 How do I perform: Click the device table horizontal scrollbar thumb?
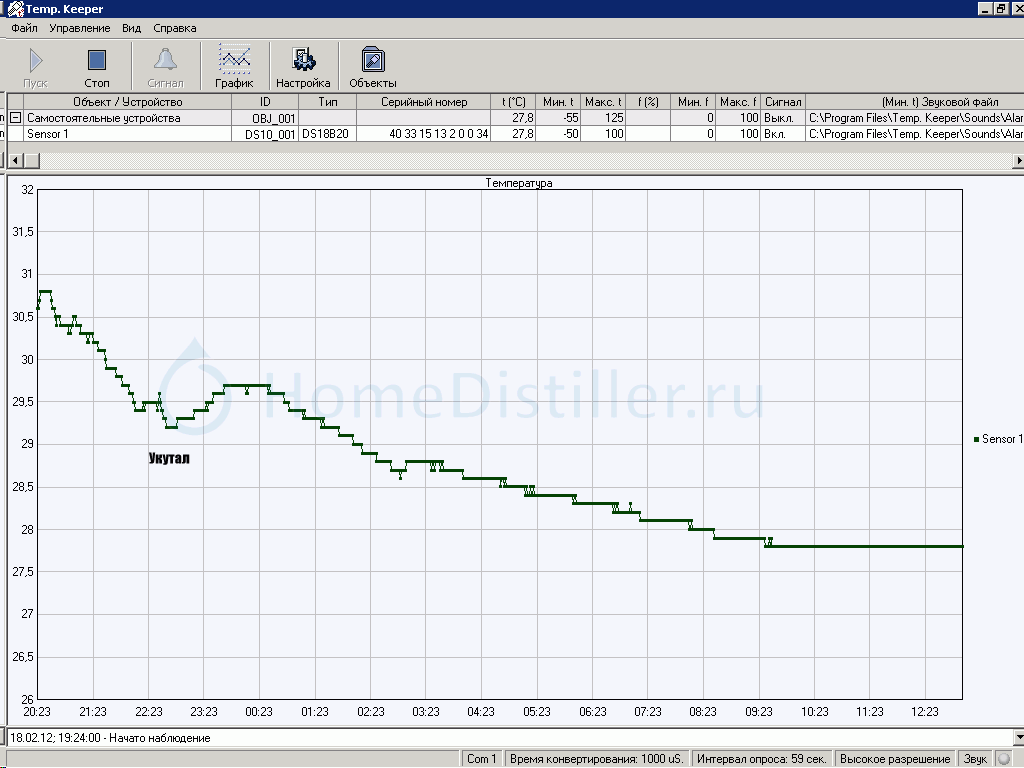(x=32, y=160)
